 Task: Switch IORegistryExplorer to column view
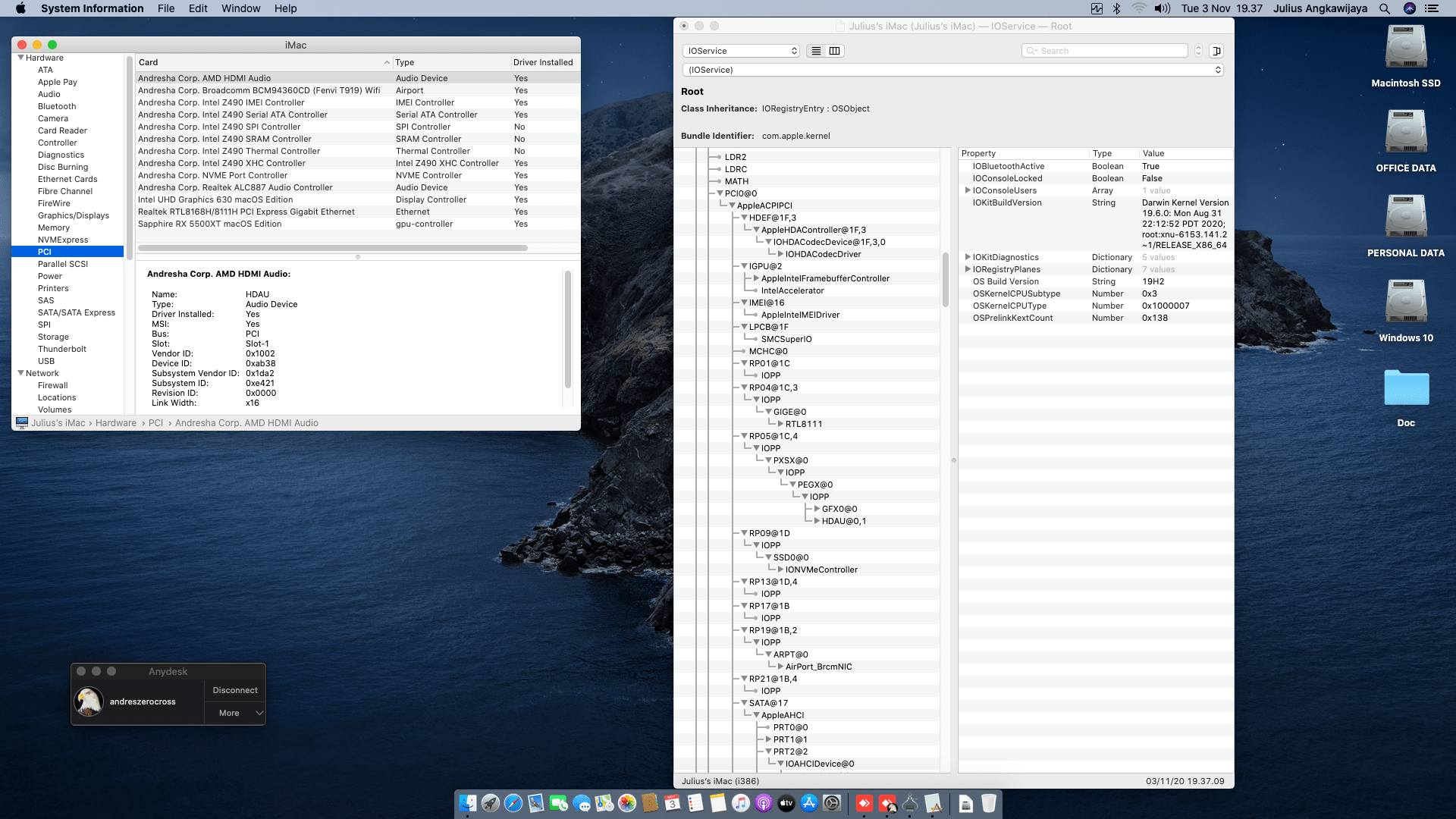pyautogui.click(x=835, y=51)
